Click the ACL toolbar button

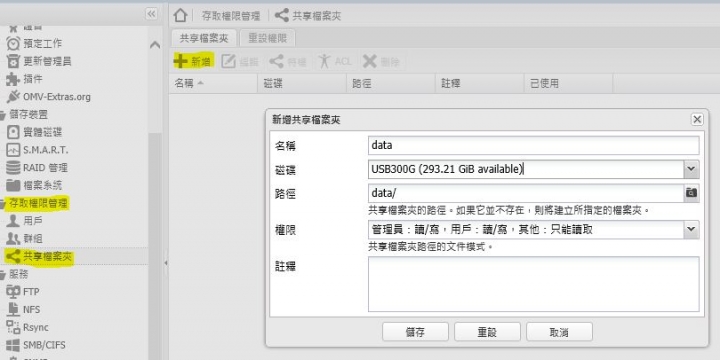click(x=335, y=62)
